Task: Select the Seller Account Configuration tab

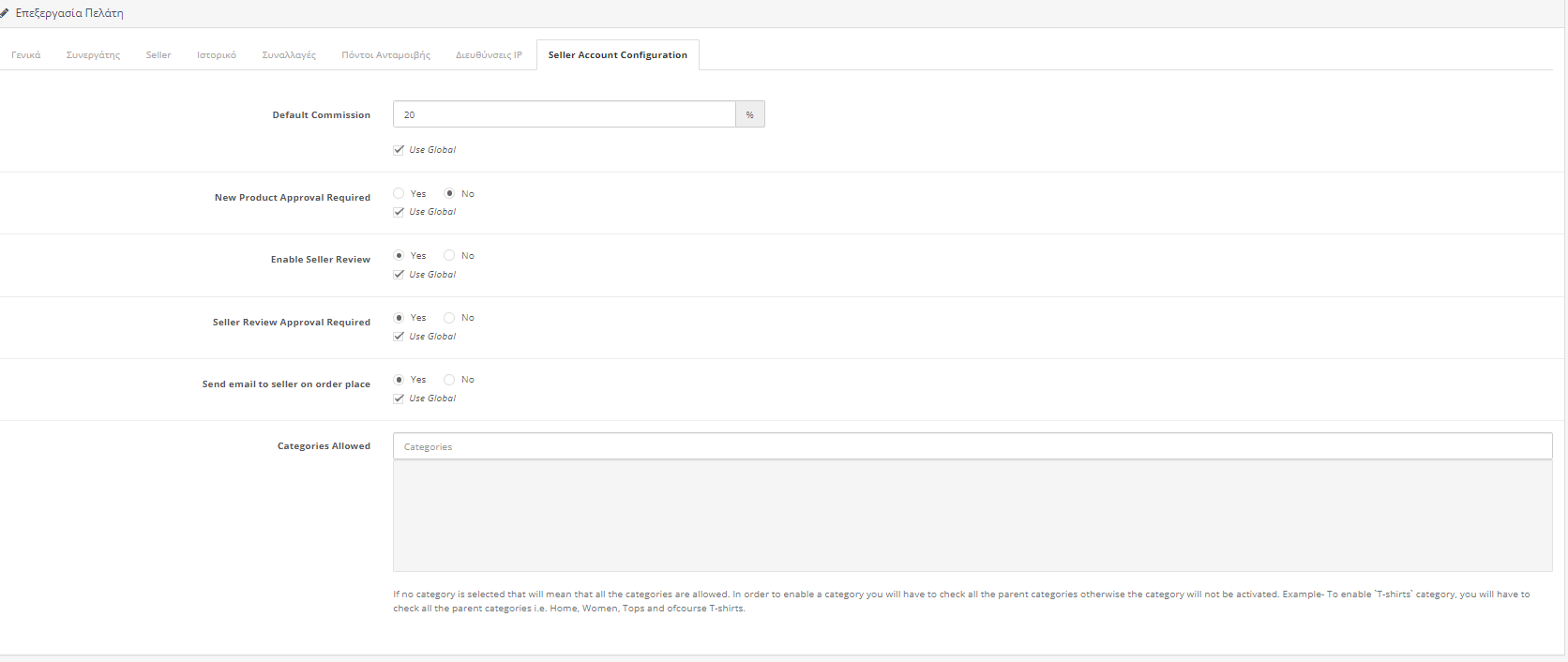Action: point(618,55)
